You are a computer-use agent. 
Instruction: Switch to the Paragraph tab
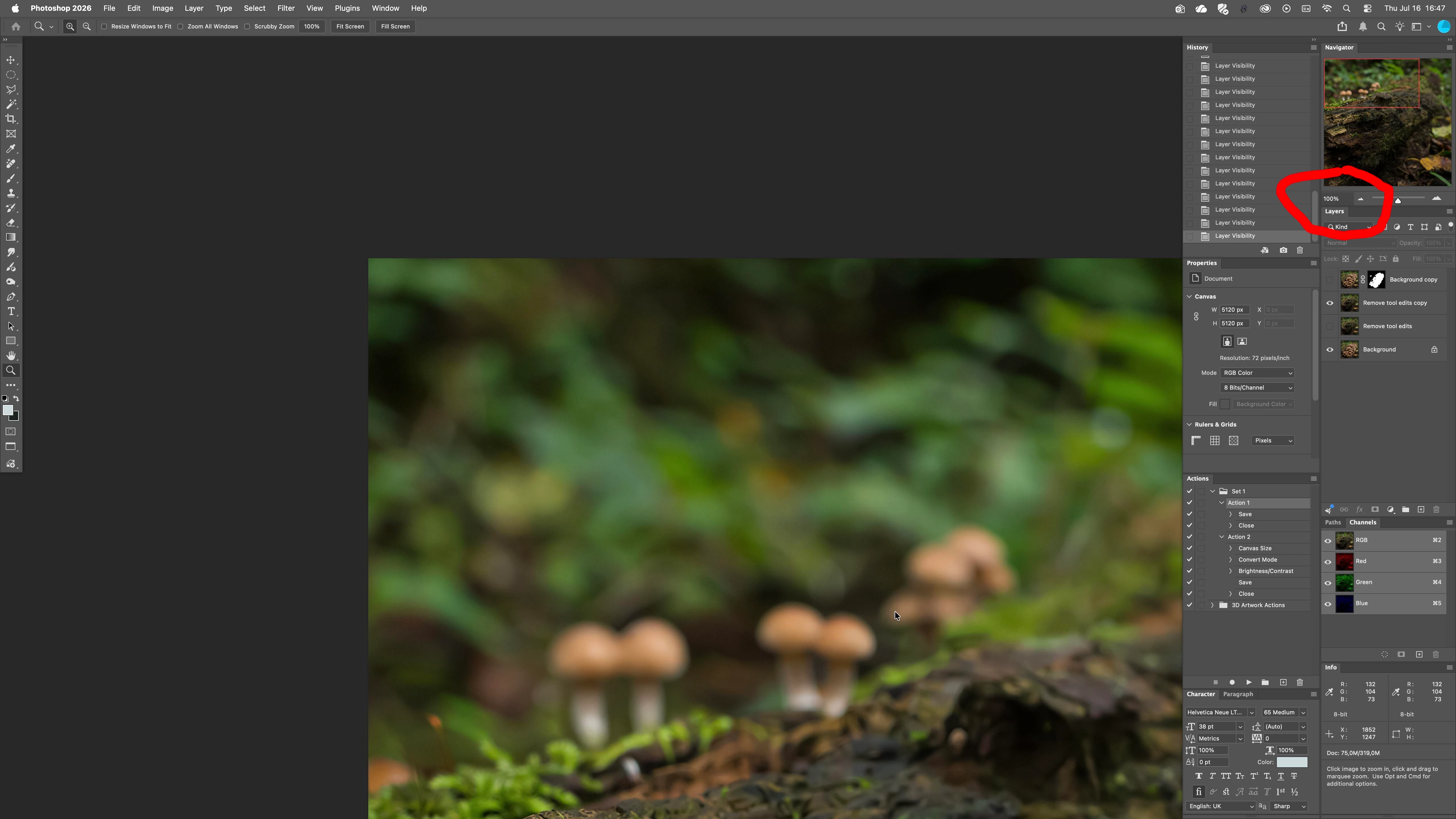click(x=1238, y=694)
